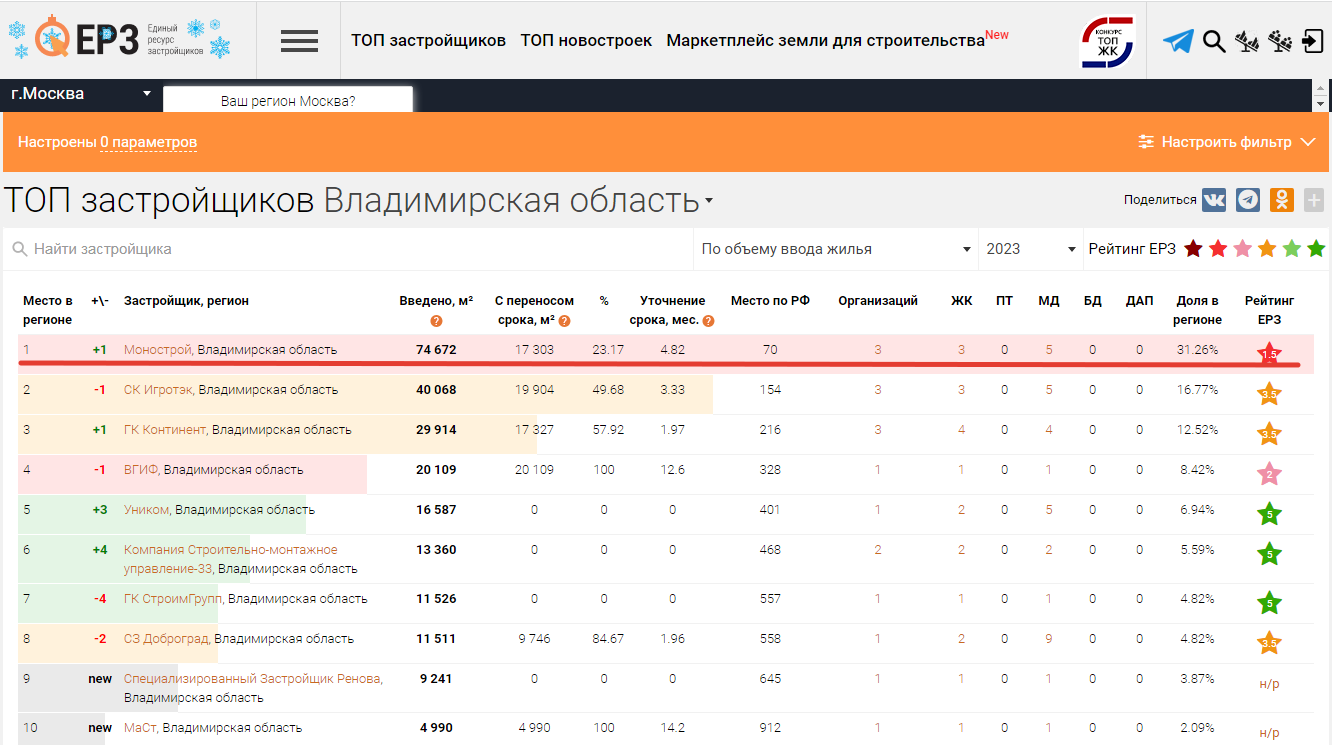Open compare seesaw icon with dots

click(1280, 41)
